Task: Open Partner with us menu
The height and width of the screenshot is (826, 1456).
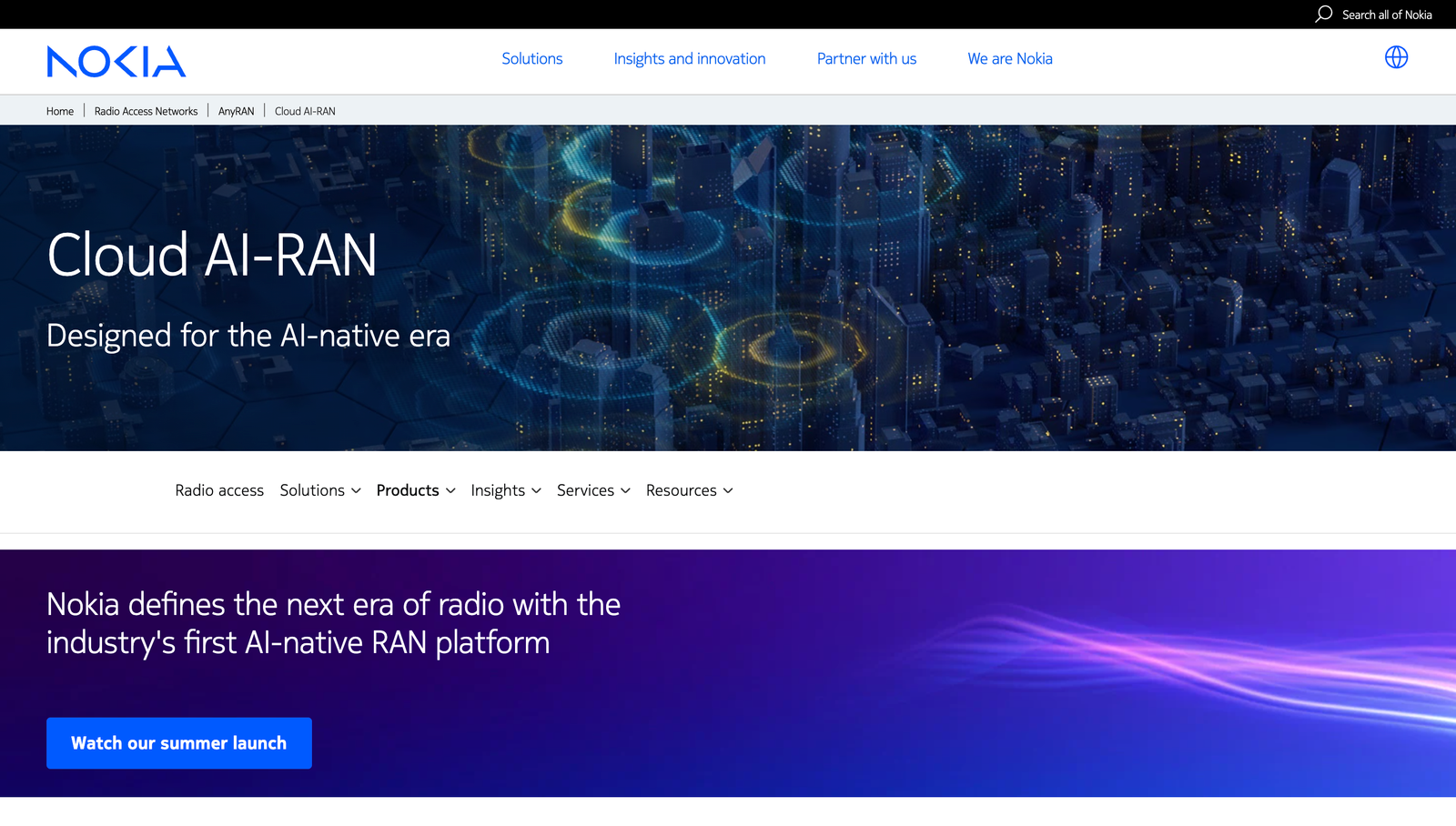Action: (866, 58)
